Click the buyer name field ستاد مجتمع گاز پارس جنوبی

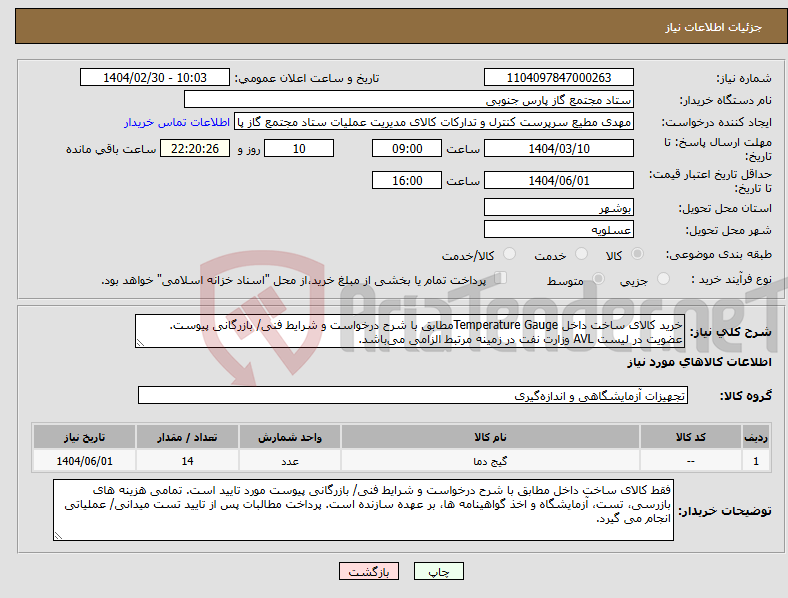[409, 99]
